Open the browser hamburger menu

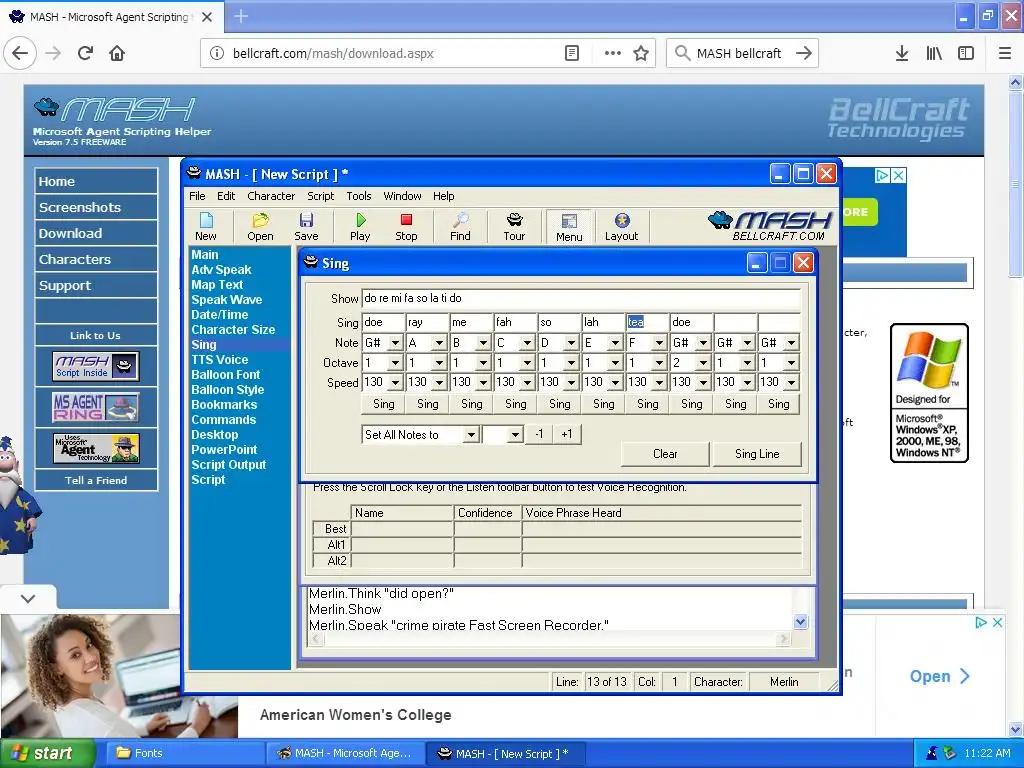[x=1005, y=53]
